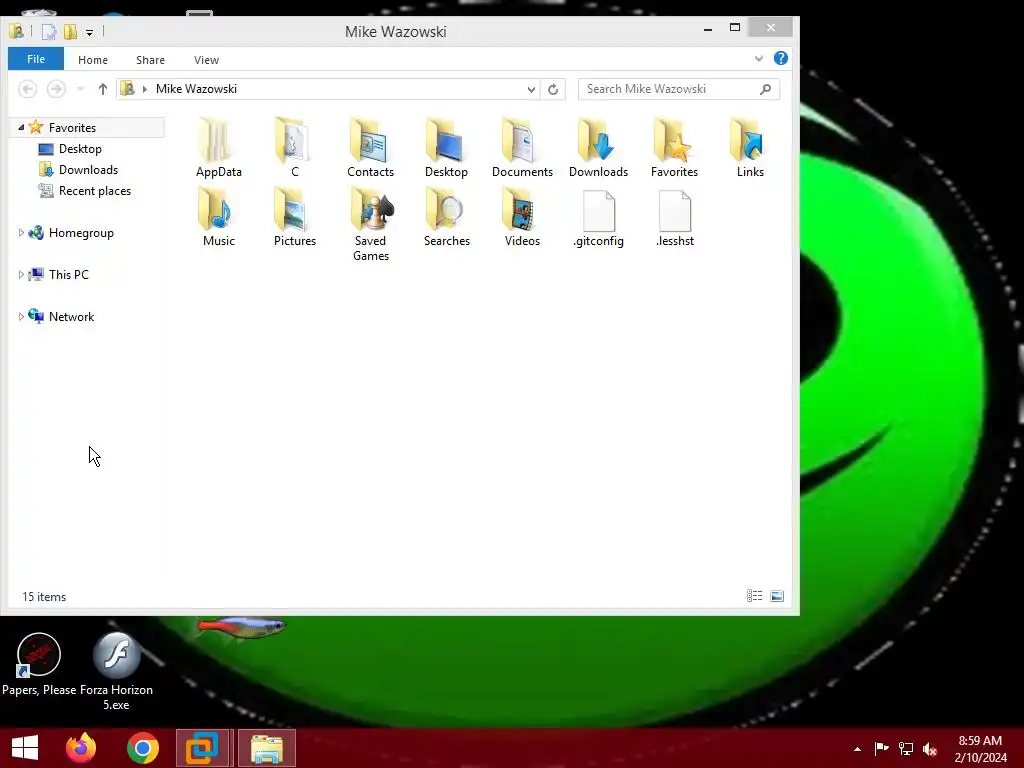
Task: Open the File menu tab
Action: [36, 59]
